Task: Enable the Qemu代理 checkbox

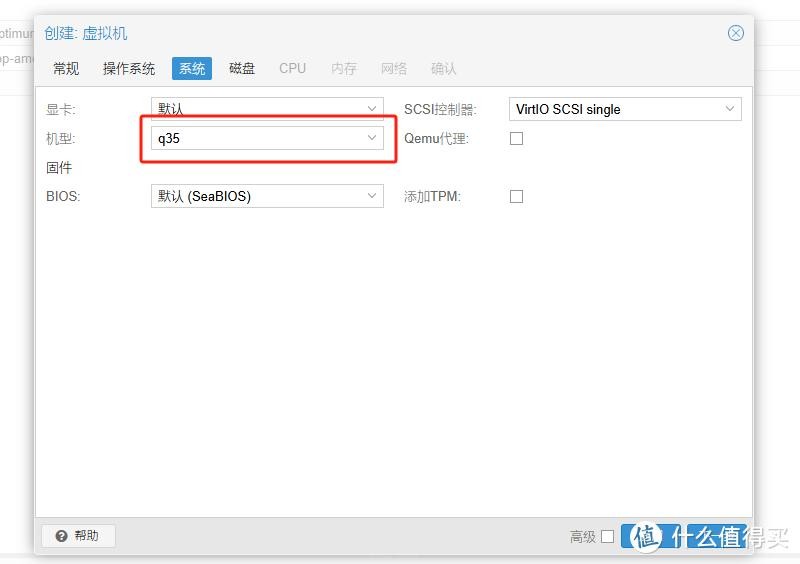Action: click(516, 139)
